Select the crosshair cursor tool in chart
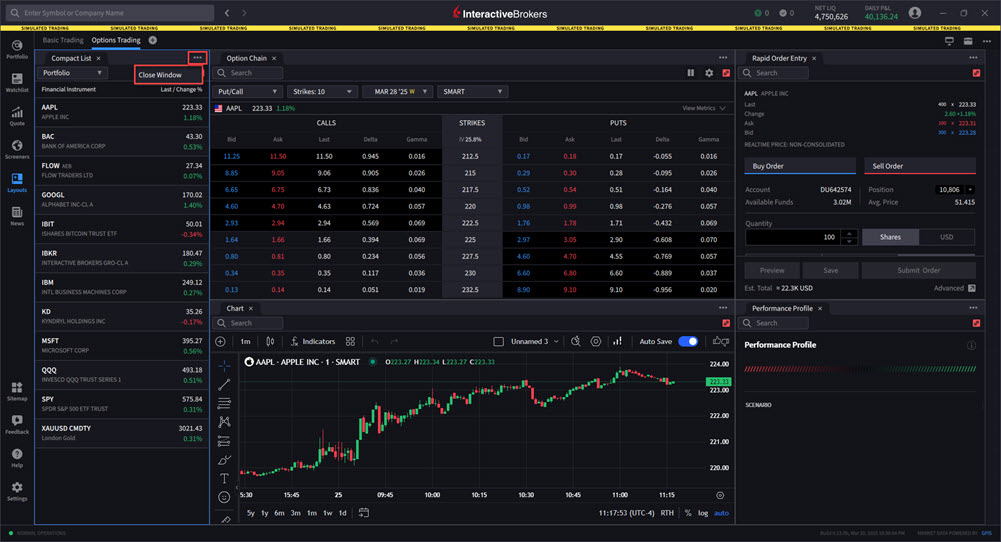1001x542 pixels. 224,366
